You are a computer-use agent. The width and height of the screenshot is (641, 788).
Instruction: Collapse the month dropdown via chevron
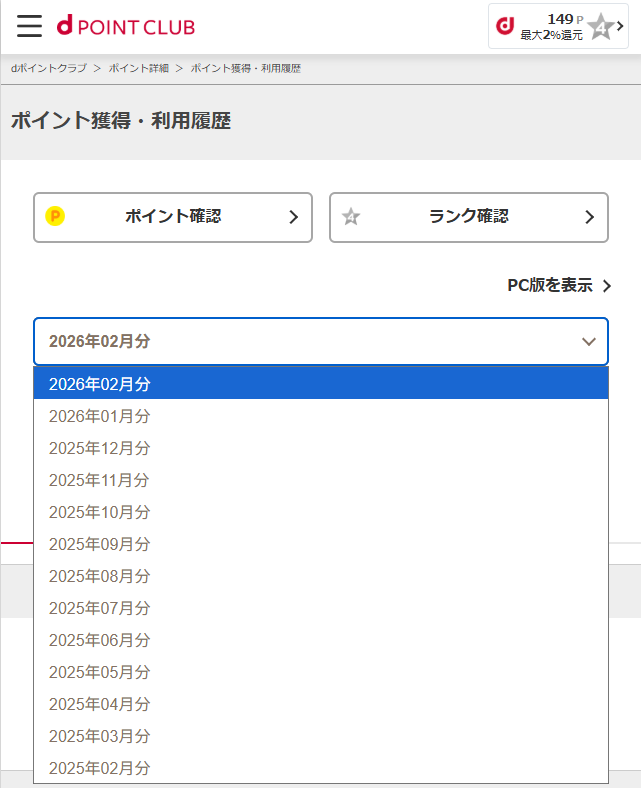(588, 342)
